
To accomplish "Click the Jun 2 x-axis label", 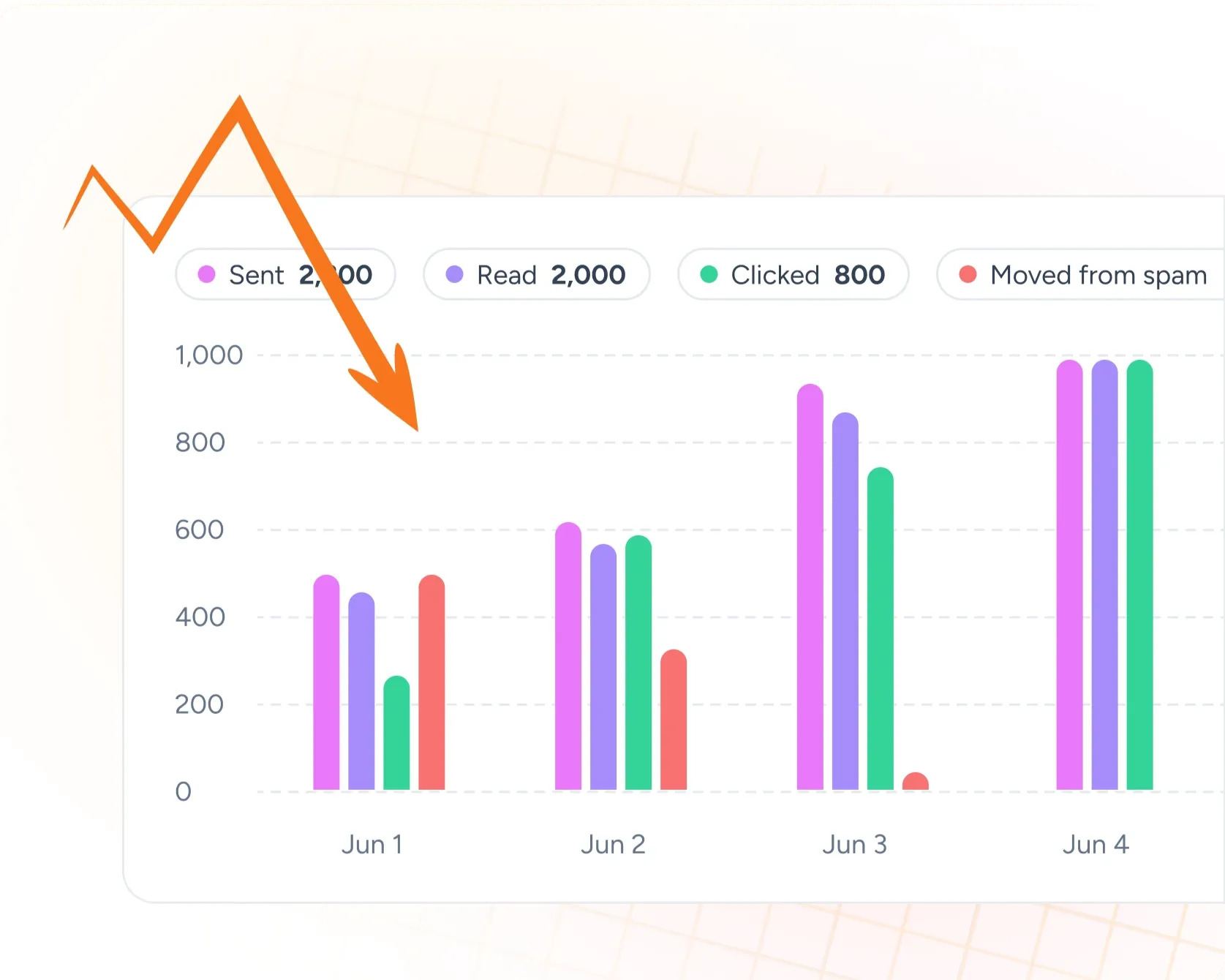I will coord(613,845).
